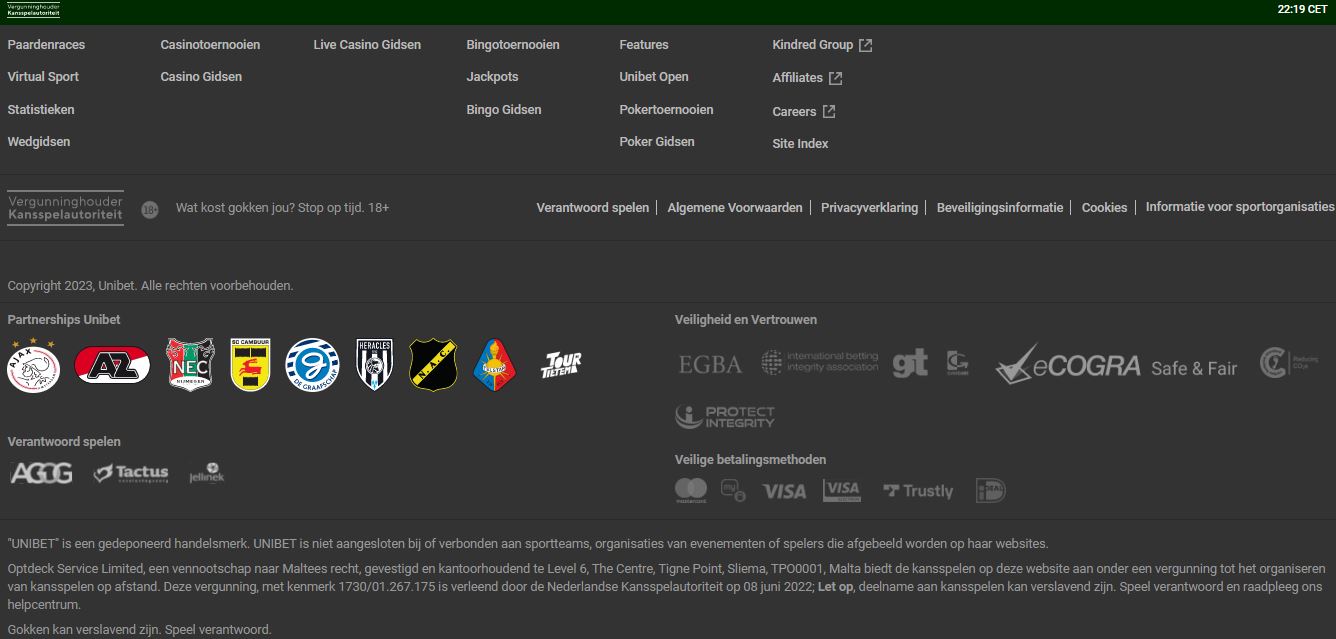Open Live Casino Gidsen

click(x=367, y=45)
